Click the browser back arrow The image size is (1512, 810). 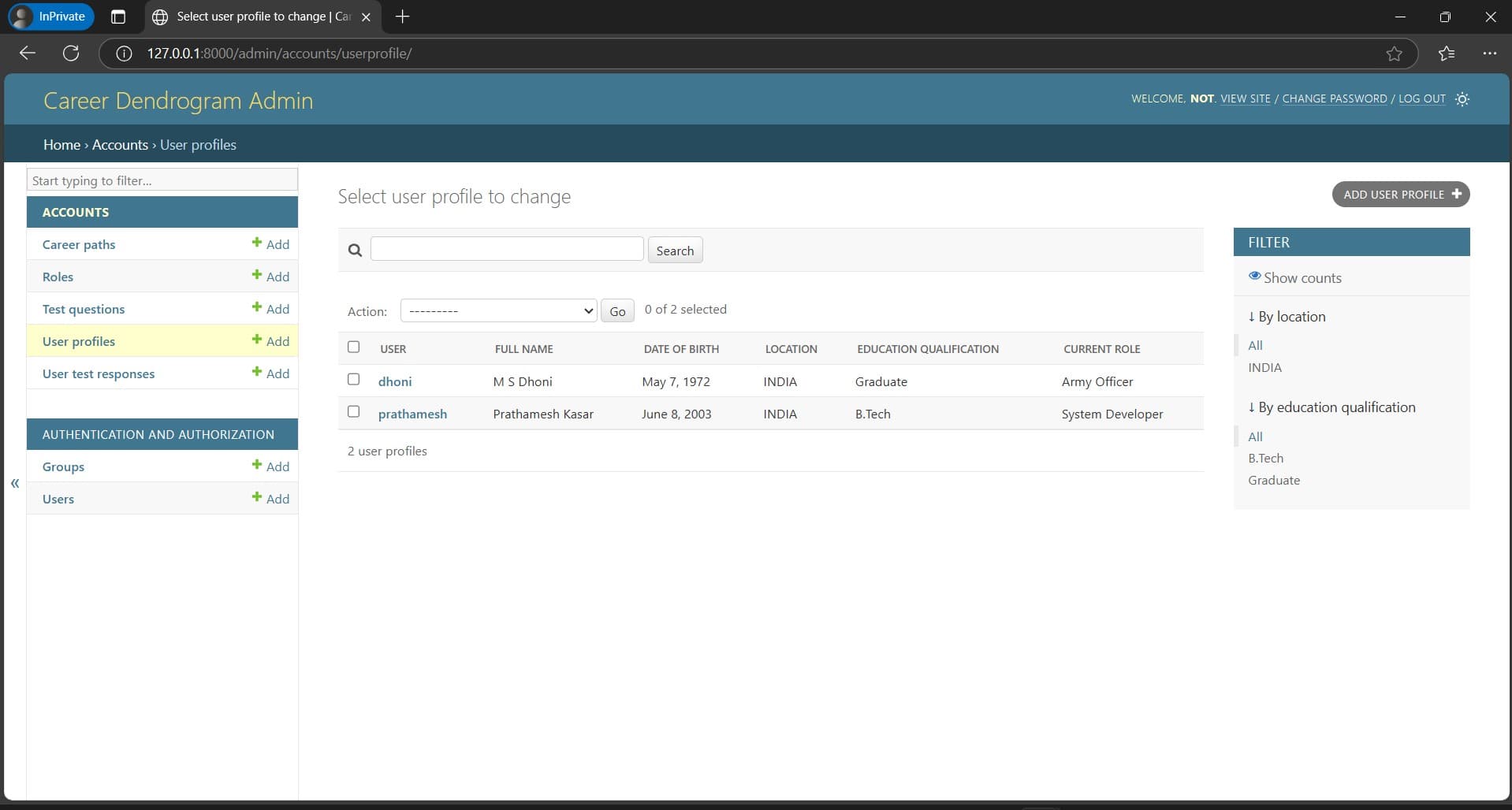click(28, 54)
